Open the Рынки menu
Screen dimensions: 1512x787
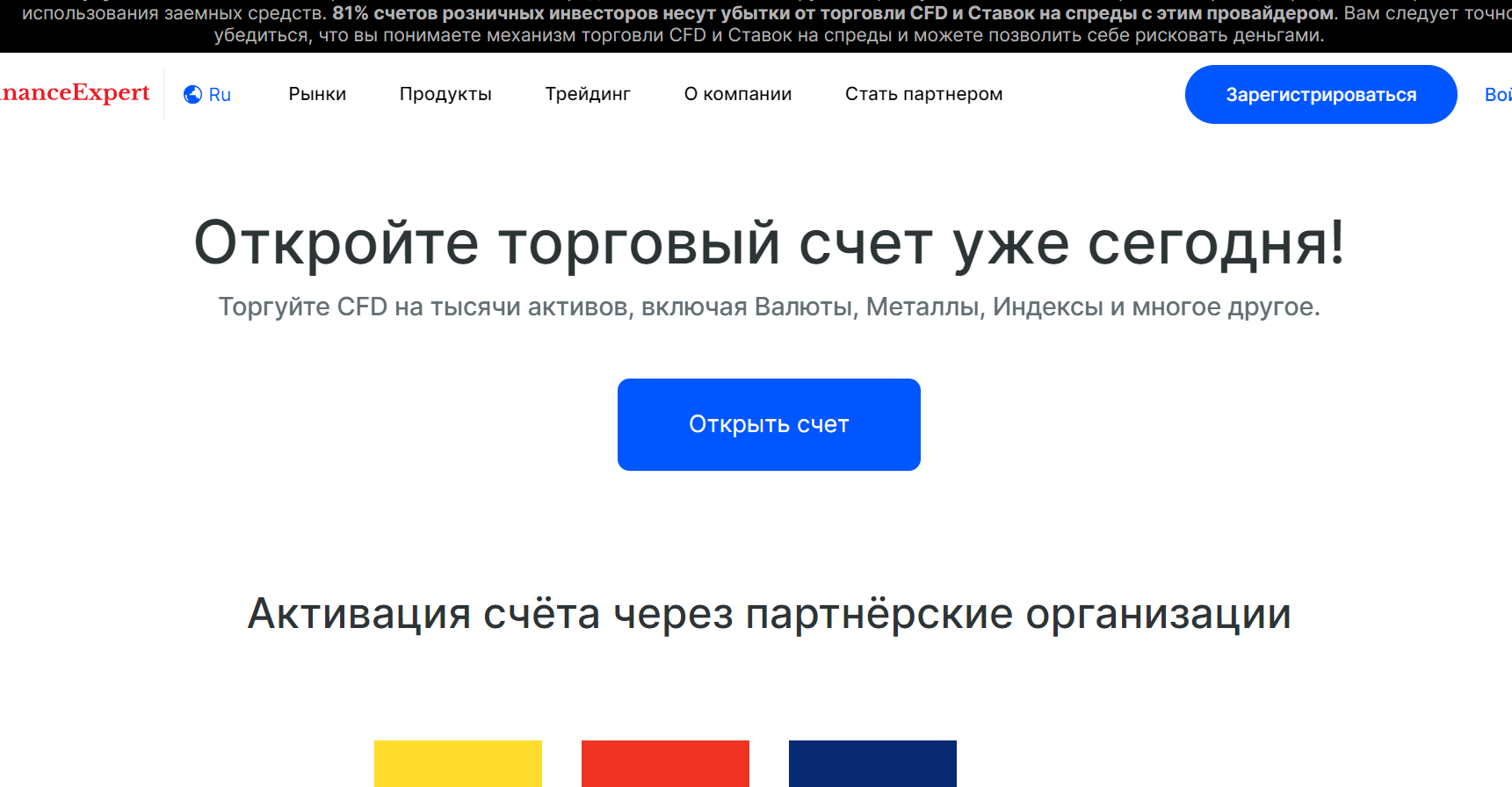(317, 94)
